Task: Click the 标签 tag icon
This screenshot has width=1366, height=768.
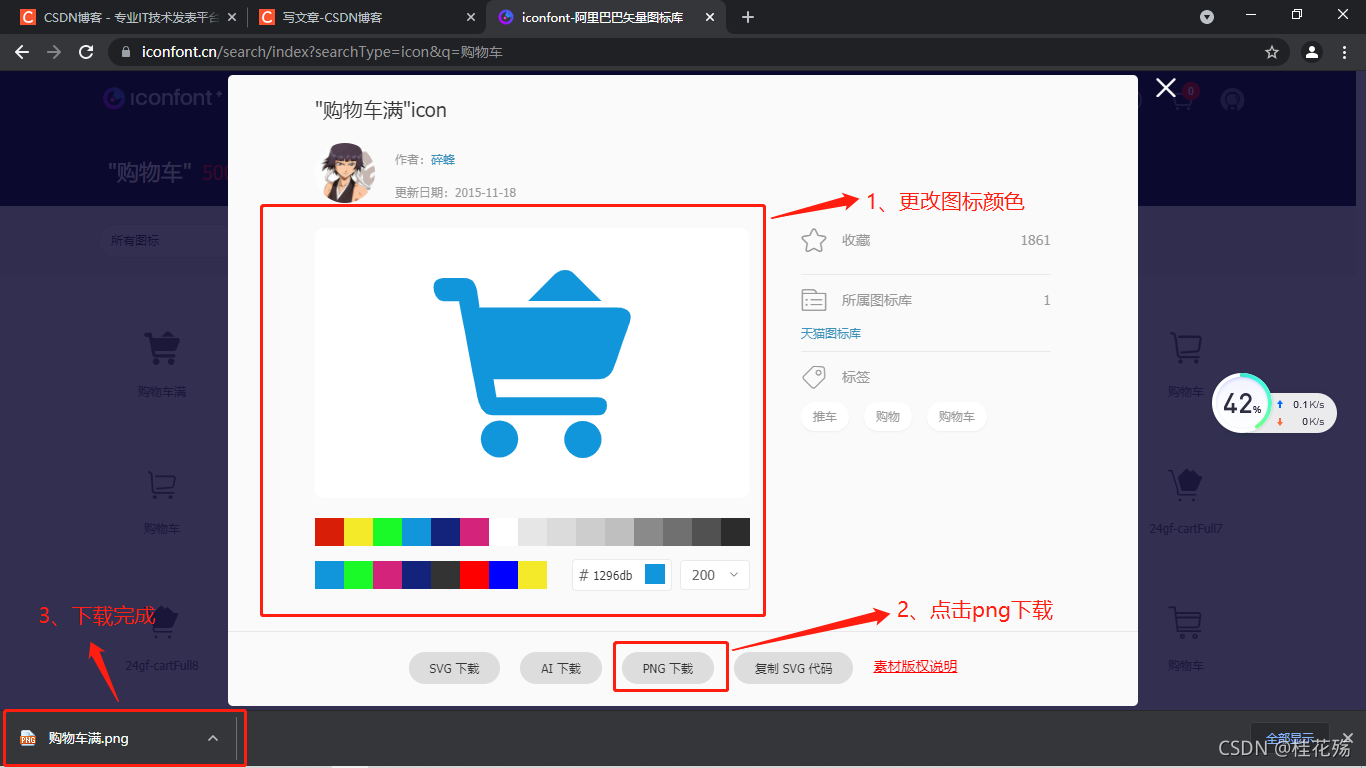Action: click(814, 377)
